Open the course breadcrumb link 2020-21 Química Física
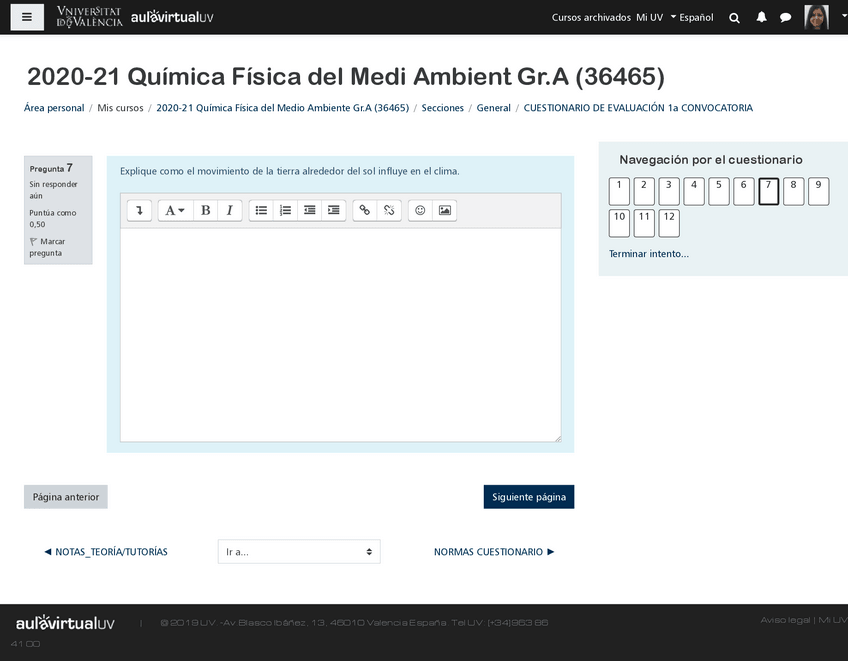 tap(282, 108)
